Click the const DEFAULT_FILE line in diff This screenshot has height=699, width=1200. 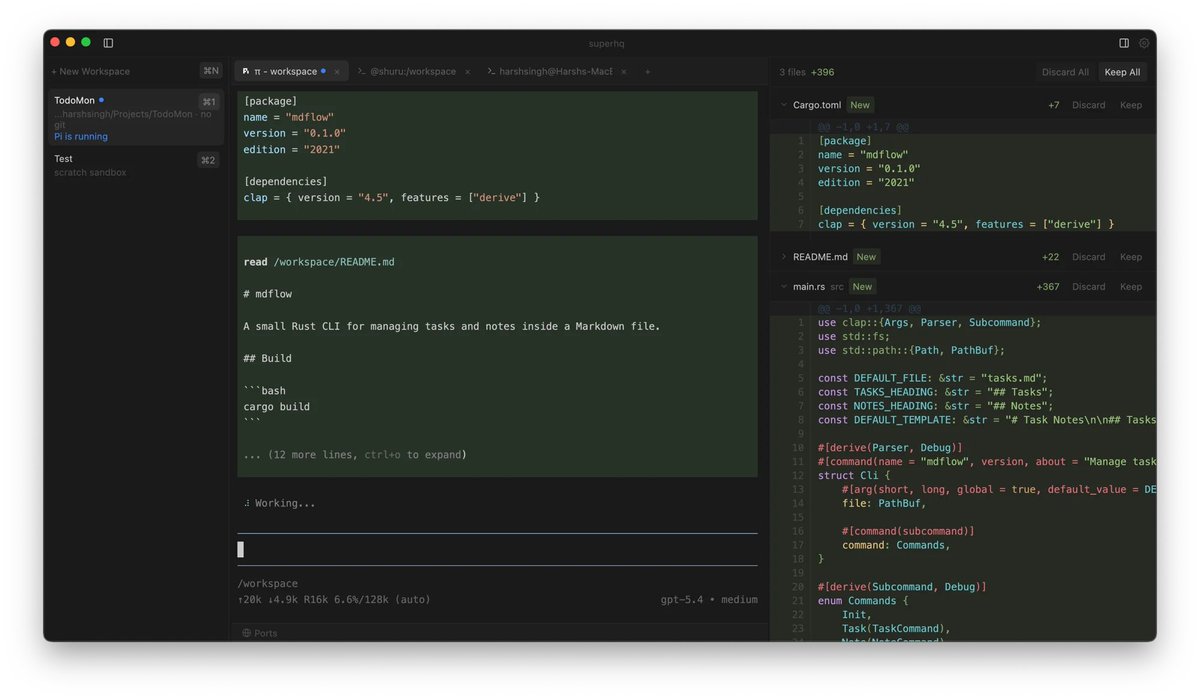(x=931, y=379)
